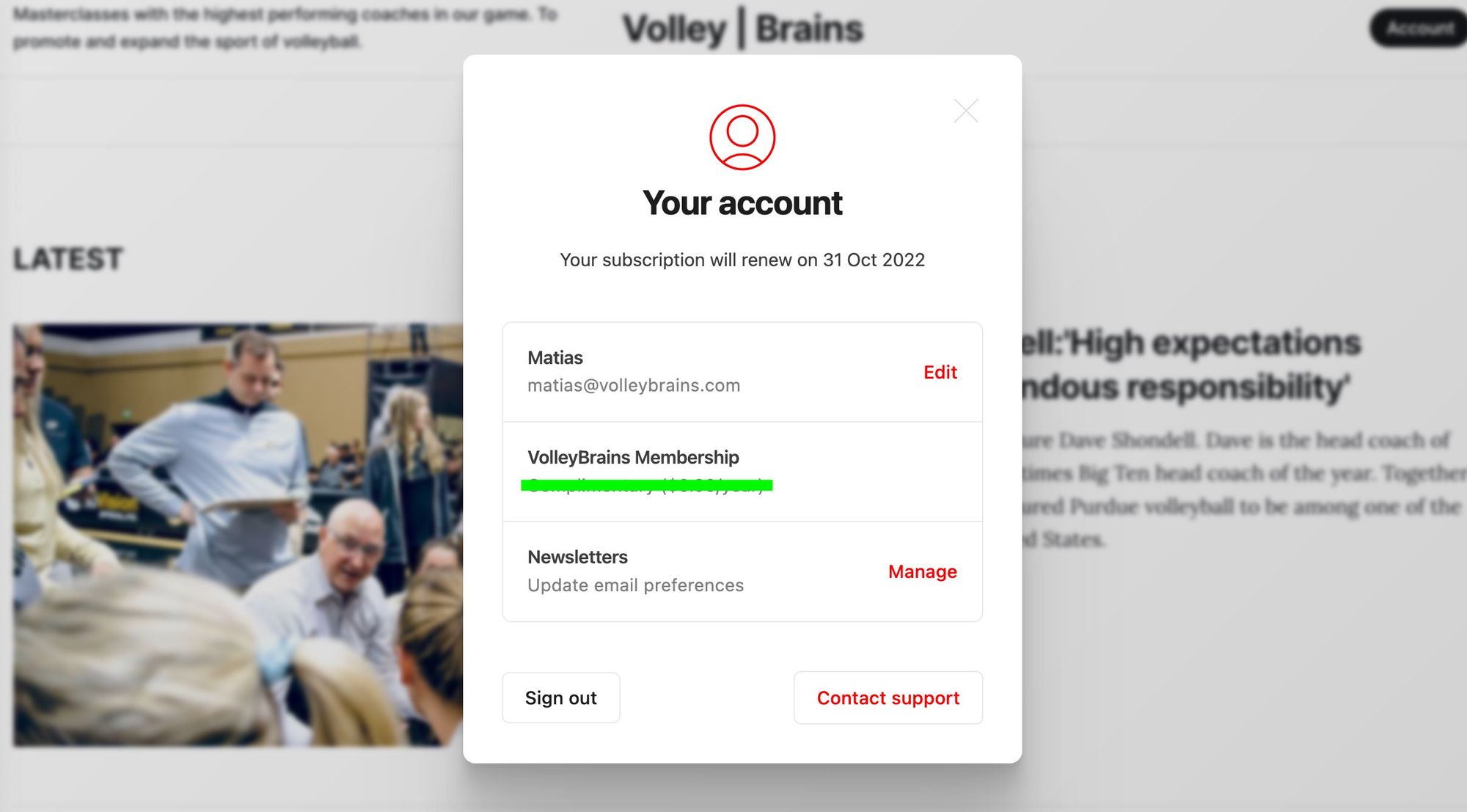
Task: Click the Dave Shondell article excerpt
Action: pos(1243,490)
